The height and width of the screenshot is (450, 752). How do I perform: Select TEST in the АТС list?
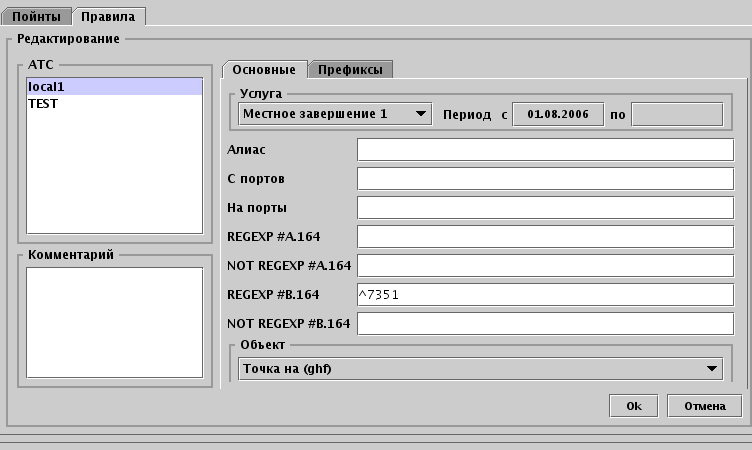114,102
